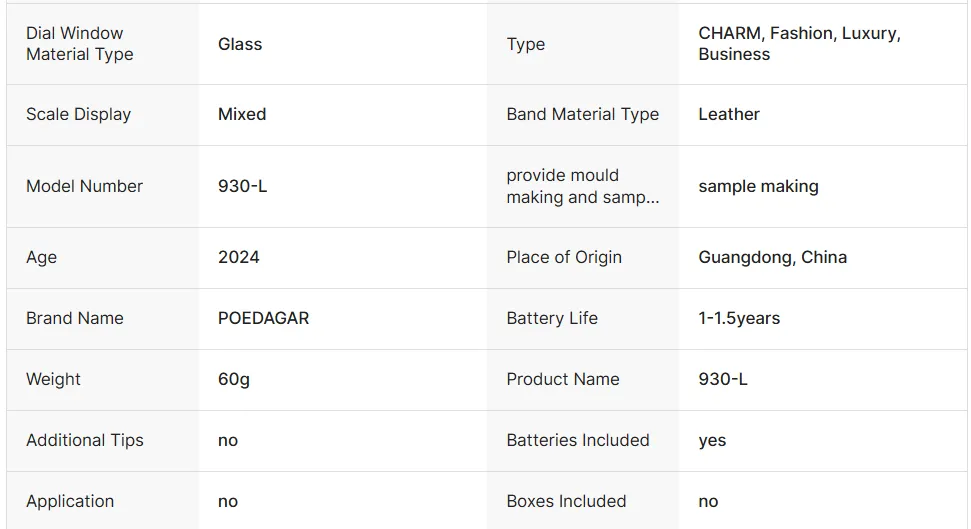Select the CHARM, Fashion, Luxury, Business value
Image resolution: width=971 pixels, height=529 pixels.
[x=799, y=44]
